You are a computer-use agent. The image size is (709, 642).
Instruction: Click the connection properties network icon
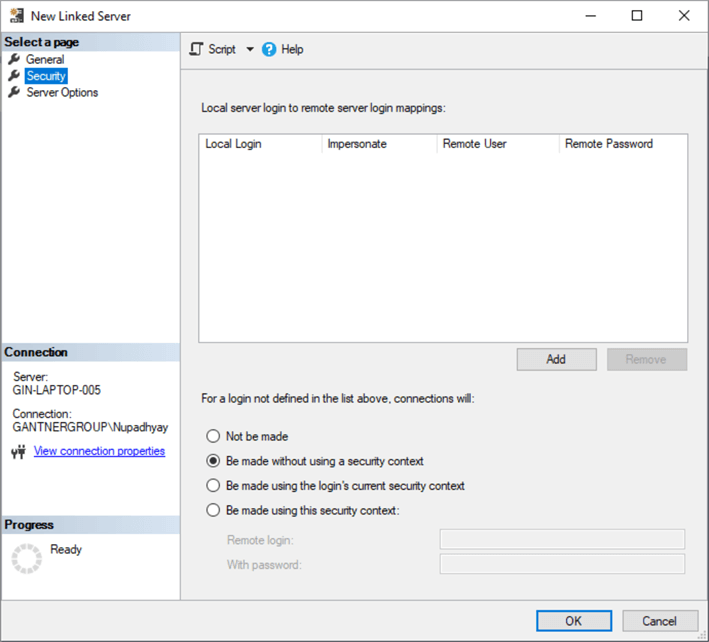pyautogui.click(x=17, y=452)
